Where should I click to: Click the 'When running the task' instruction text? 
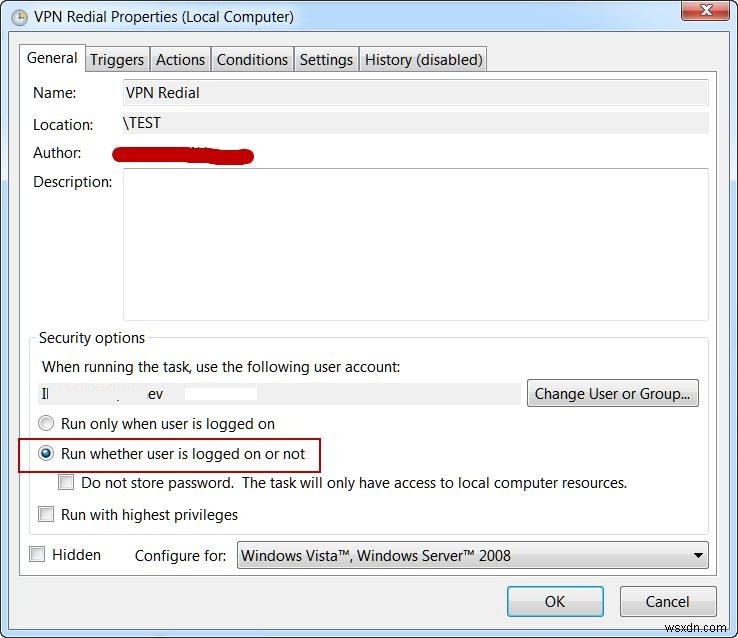[x=221, y=367]
